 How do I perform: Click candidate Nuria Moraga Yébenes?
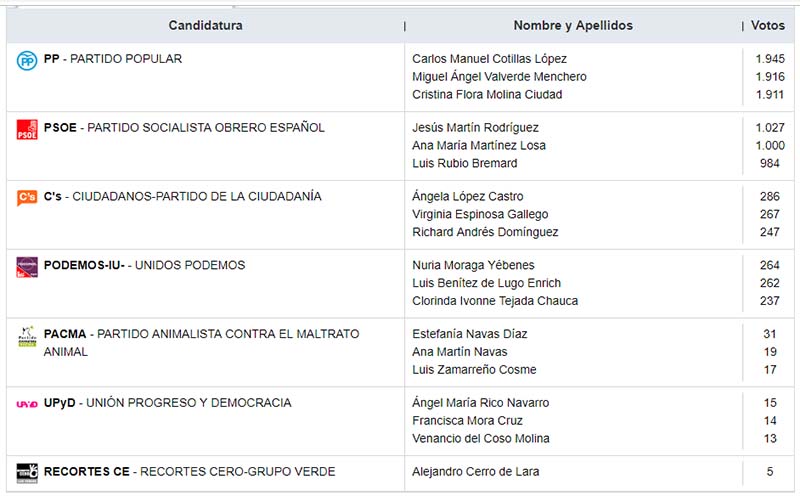(473, 265)
